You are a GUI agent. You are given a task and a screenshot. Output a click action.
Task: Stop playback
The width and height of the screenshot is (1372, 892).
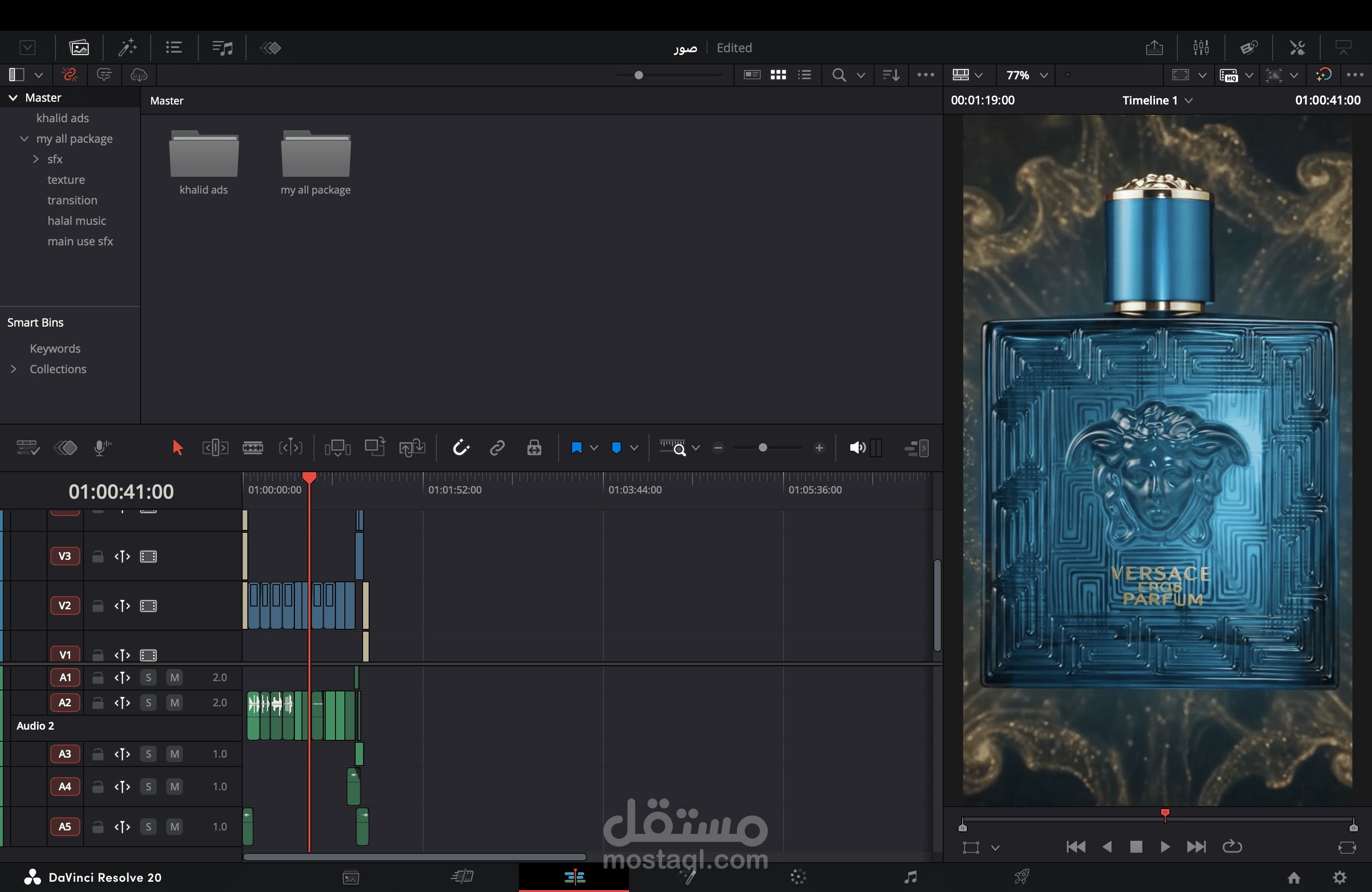coord(1136,846)
